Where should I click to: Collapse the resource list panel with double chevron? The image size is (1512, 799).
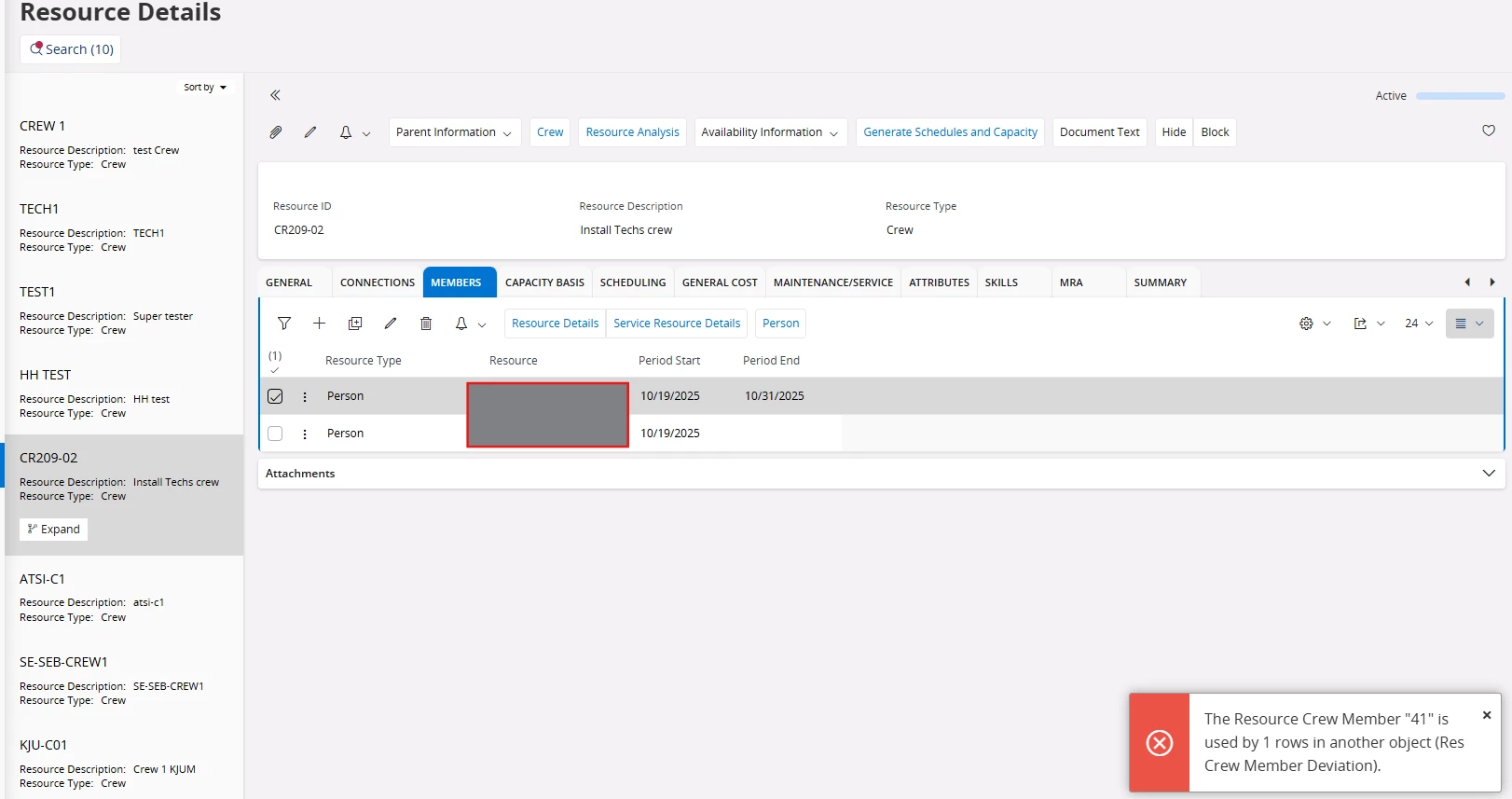275,95
